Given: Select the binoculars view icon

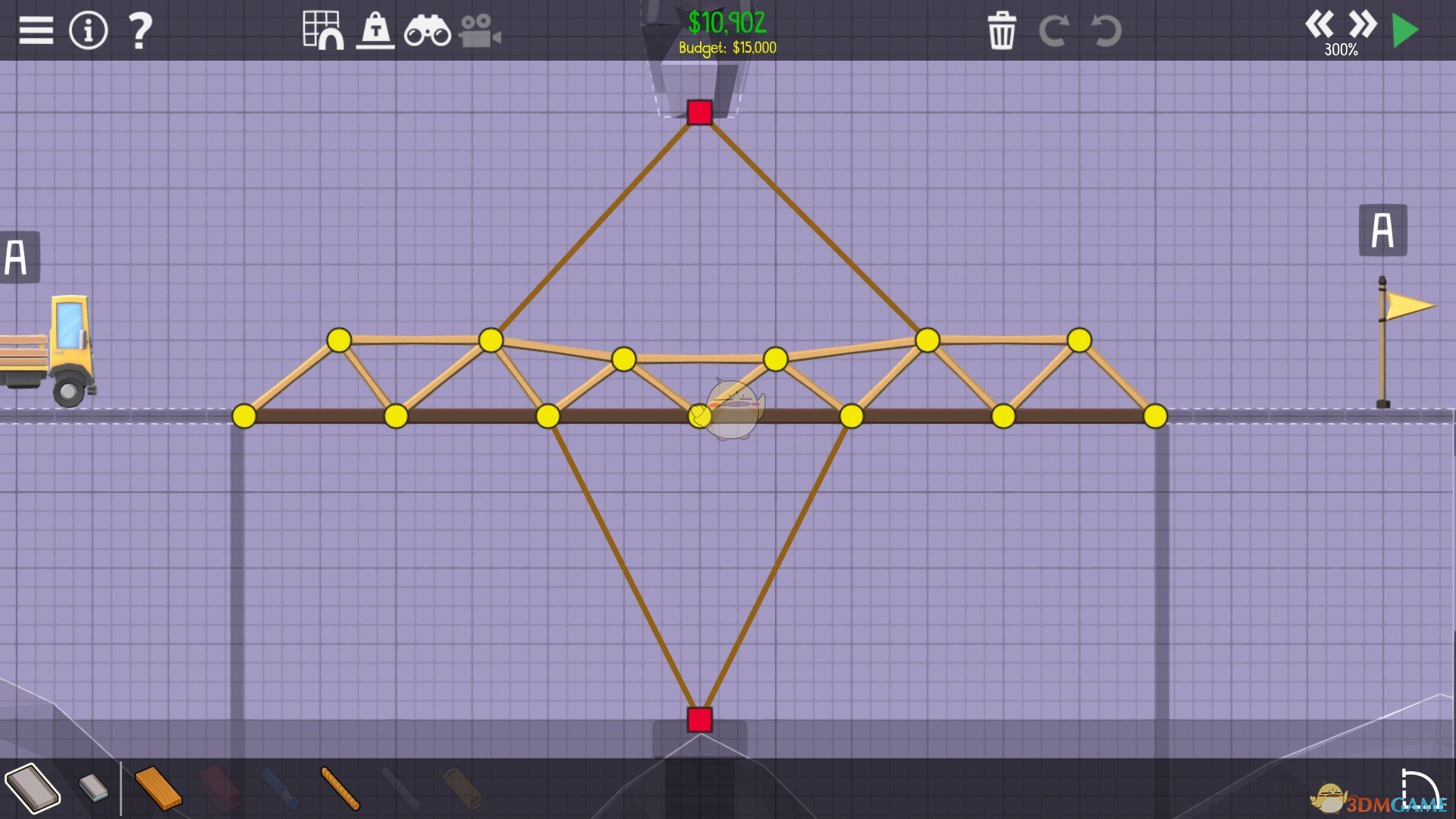Looking at the screenshot, I should (427, 31).
